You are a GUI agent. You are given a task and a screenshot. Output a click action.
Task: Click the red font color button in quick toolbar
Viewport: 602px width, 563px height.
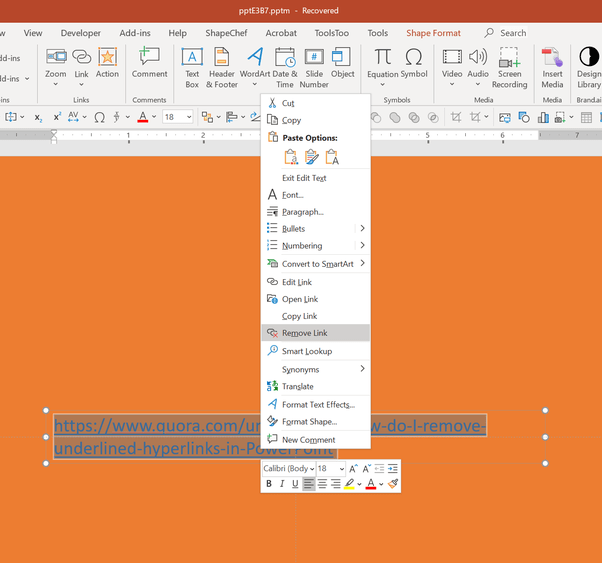tap(143, 117)
